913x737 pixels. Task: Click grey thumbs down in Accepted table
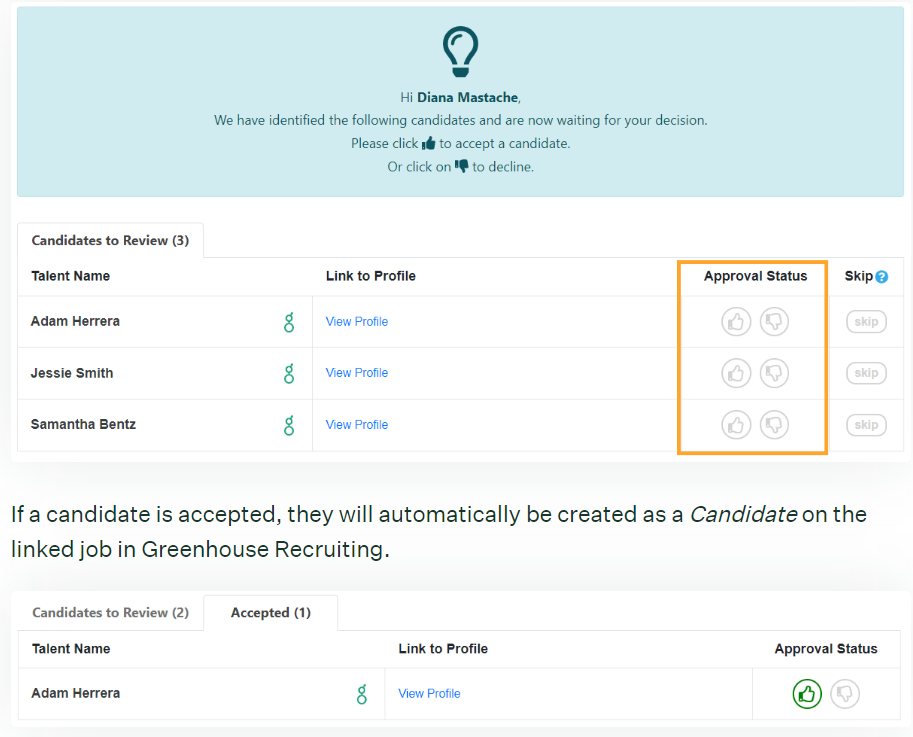click(x=845, y=694)
